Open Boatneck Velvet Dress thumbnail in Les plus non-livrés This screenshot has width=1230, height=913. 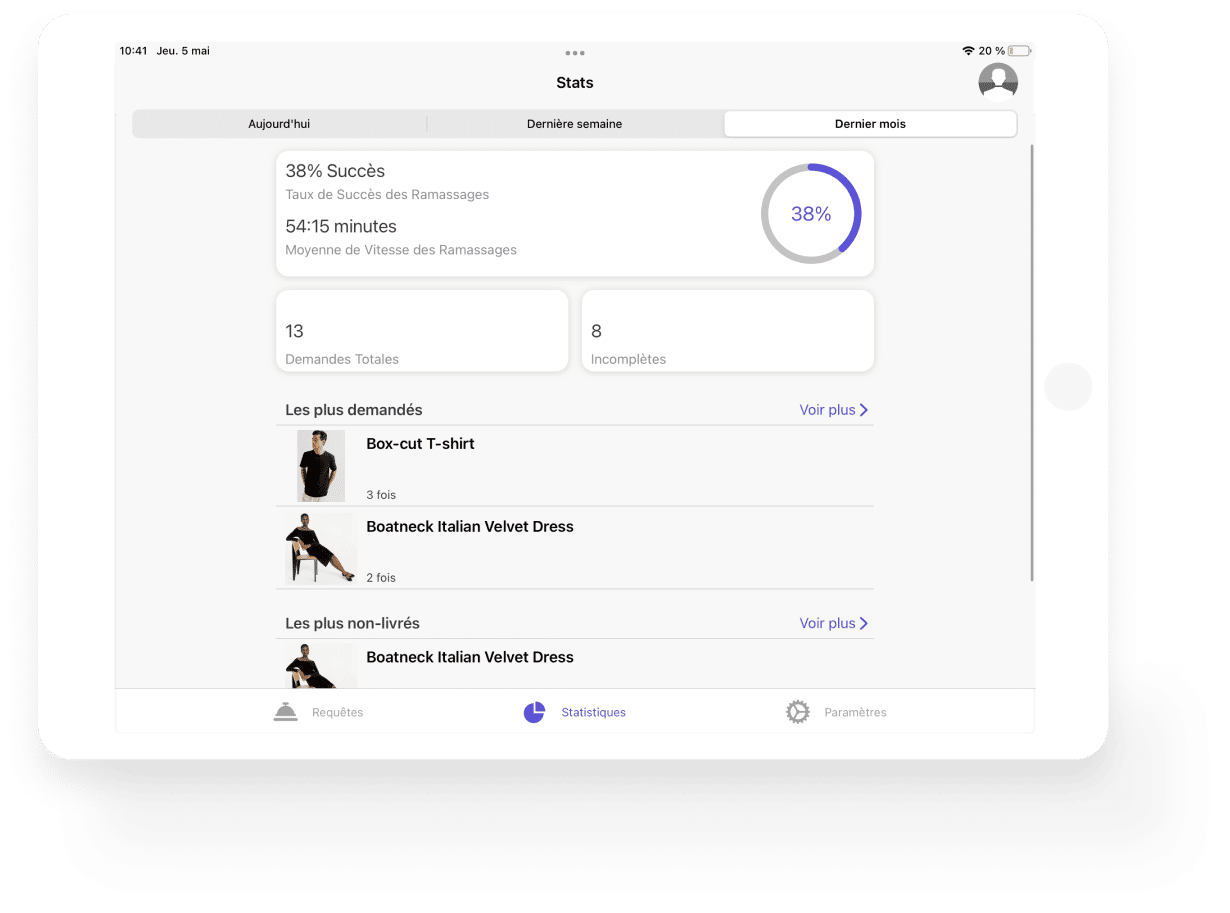click(x=321, y=666)
